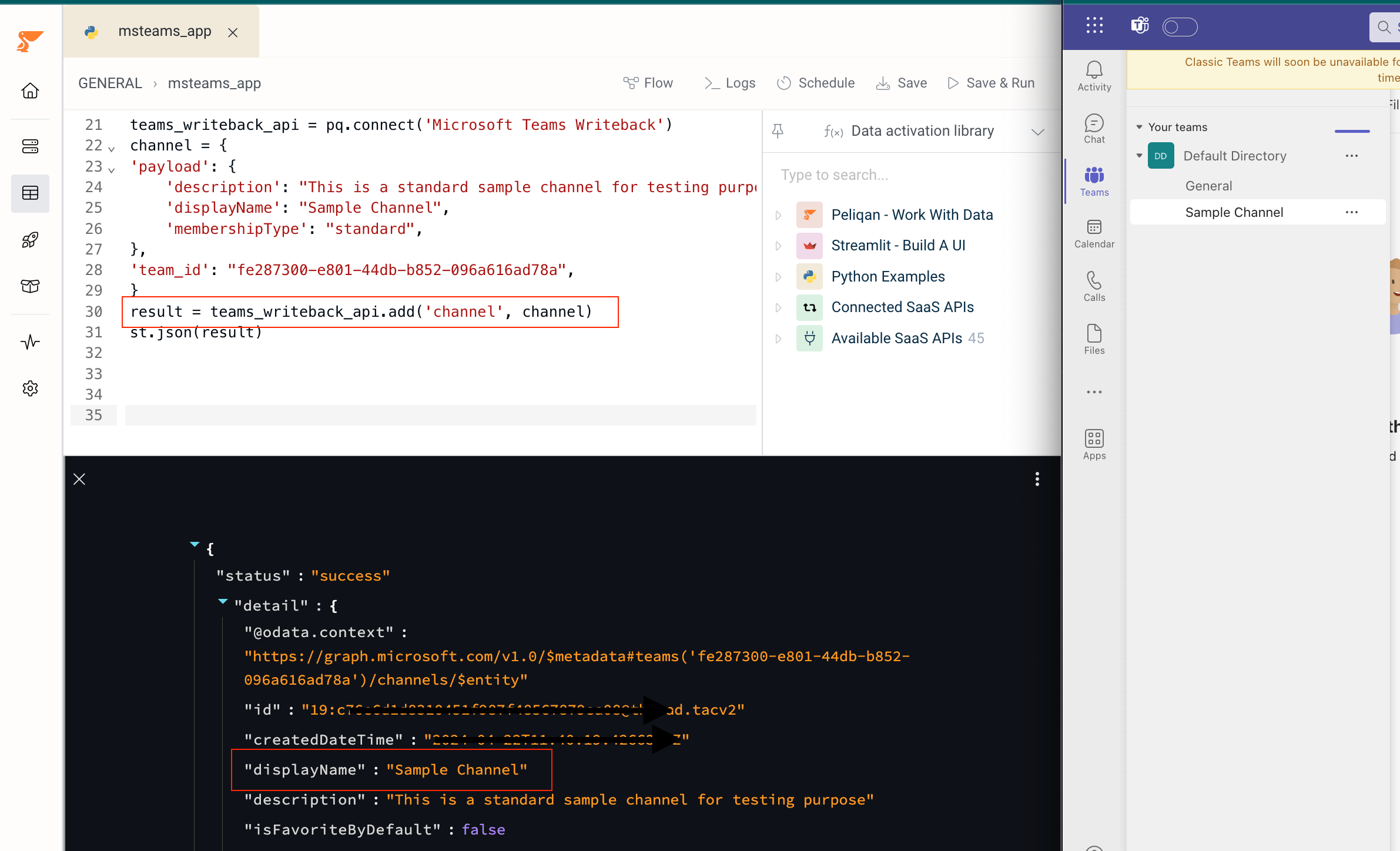
Task: Go to GENERAL breadcrumb
Action: point(110,83)
